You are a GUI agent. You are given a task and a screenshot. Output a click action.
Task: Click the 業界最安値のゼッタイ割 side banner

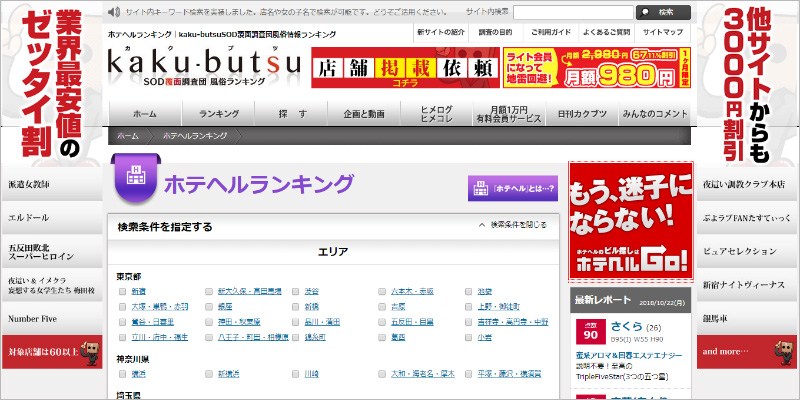[x=51, y=84]
